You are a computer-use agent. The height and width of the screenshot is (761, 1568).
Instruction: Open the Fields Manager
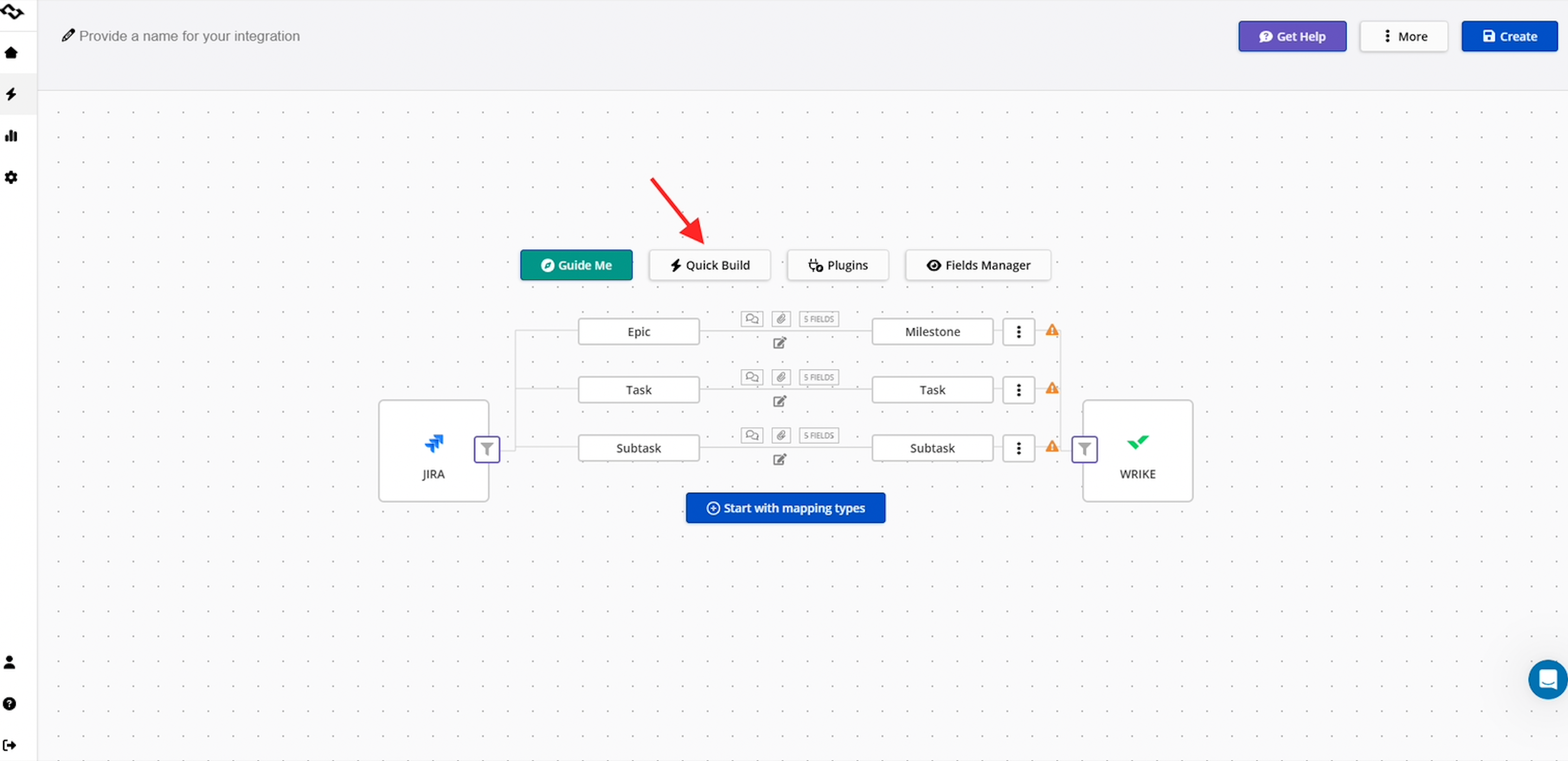(978, 265)
